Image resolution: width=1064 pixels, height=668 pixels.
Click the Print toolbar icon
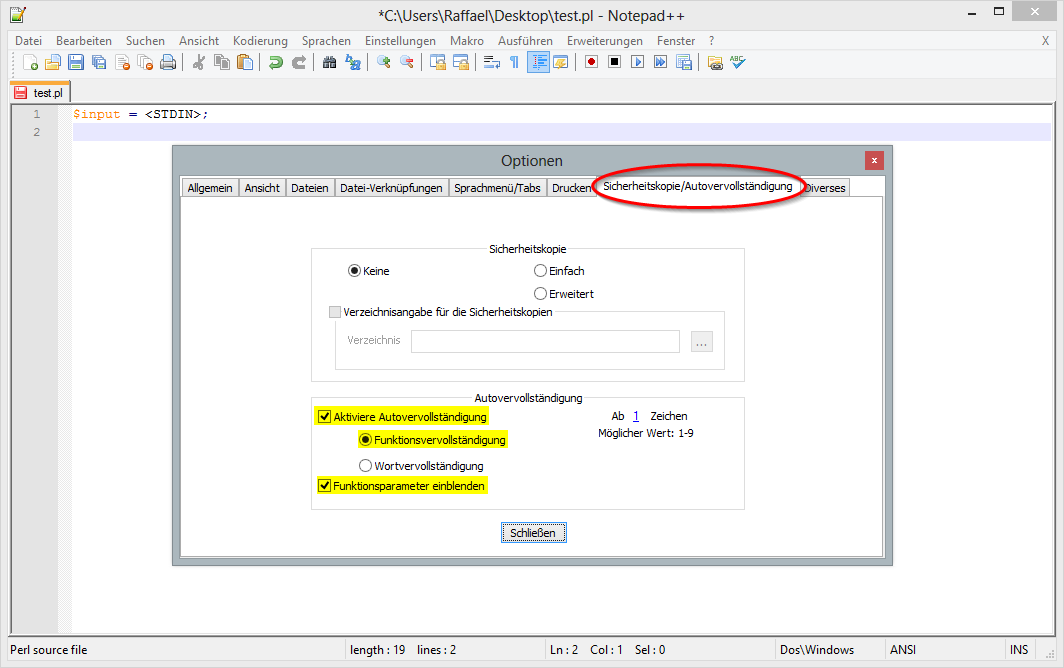168,61
